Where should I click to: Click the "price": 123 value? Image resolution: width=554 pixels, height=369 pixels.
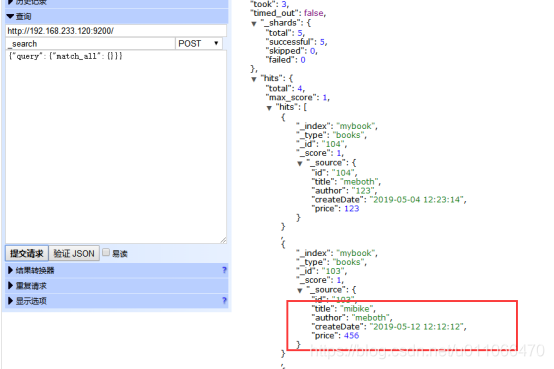[352, 209]
